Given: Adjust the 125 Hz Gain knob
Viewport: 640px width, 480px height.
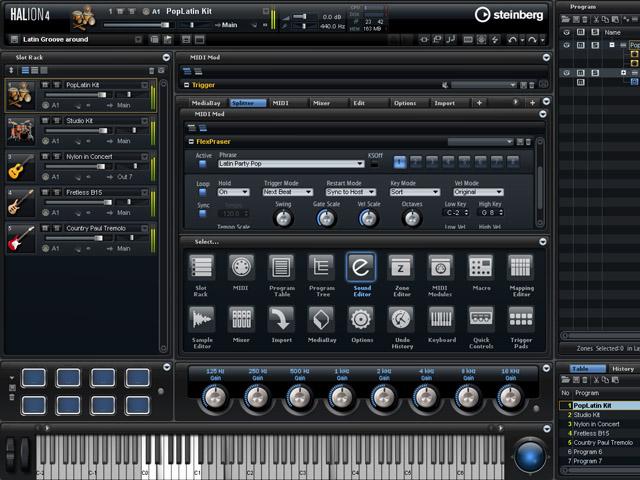Looking at the screenshot, I should click(215, 397).
